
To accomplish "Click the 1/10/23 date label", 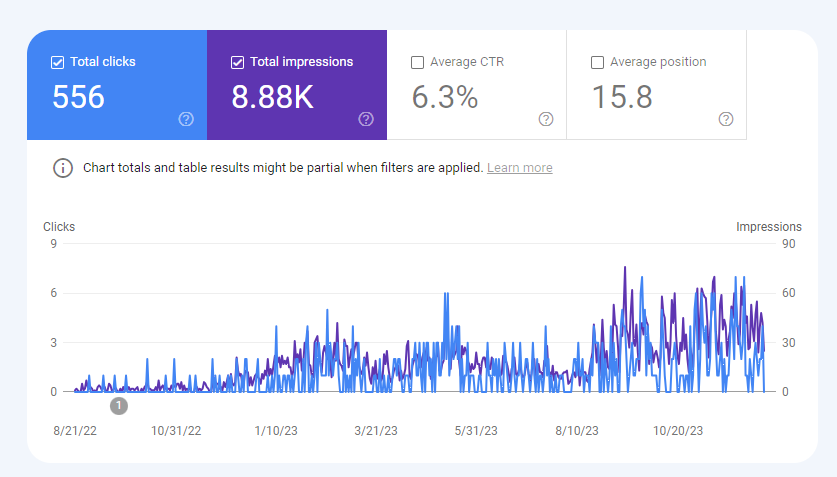I will [x=276, y=431].
